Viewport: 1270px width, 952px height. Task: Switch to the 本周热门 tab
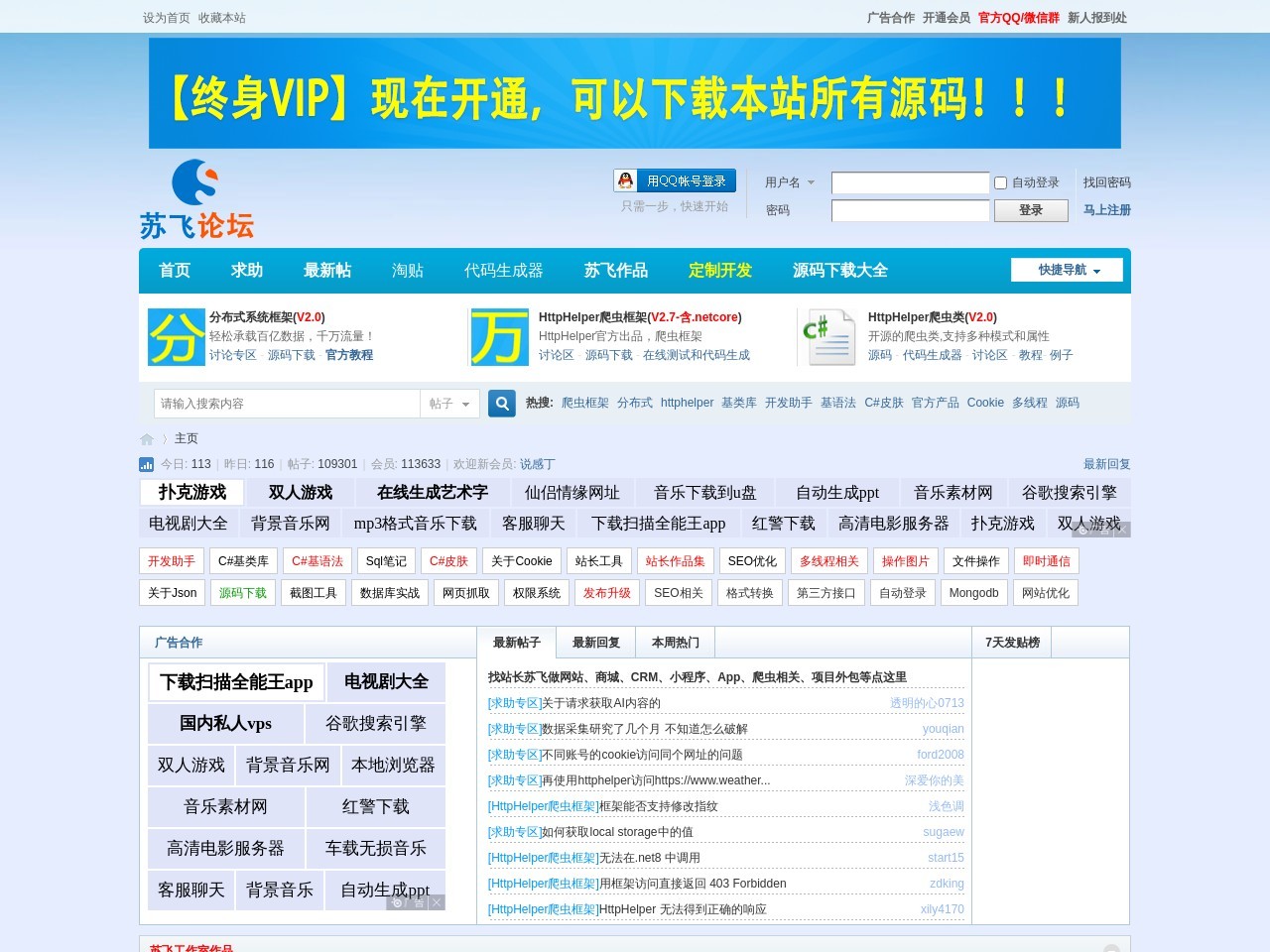676,643
